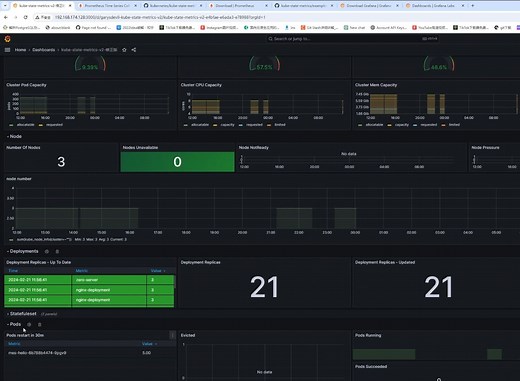This screenshot has height=381, width=520.
Task: Close the Download Prometheus browser tab
Action: coord(266,6)
